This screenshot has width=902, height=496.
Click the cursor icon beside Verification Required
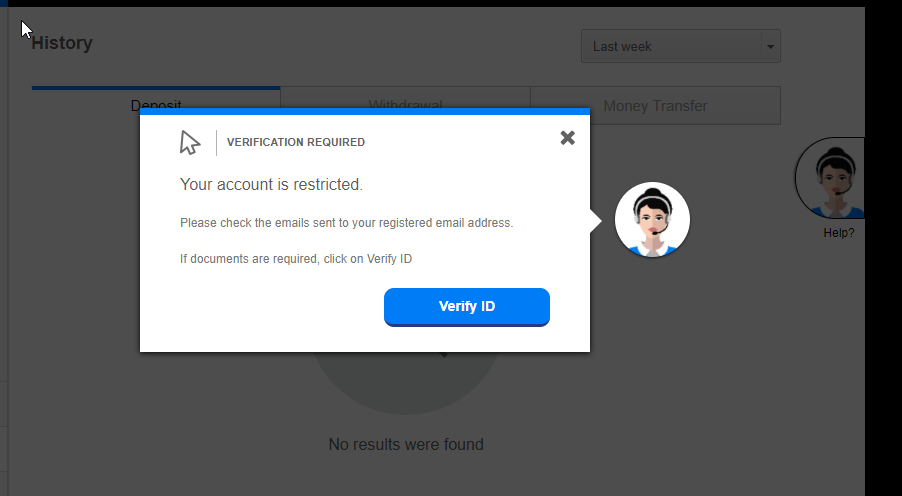click(x=190, y=143)
